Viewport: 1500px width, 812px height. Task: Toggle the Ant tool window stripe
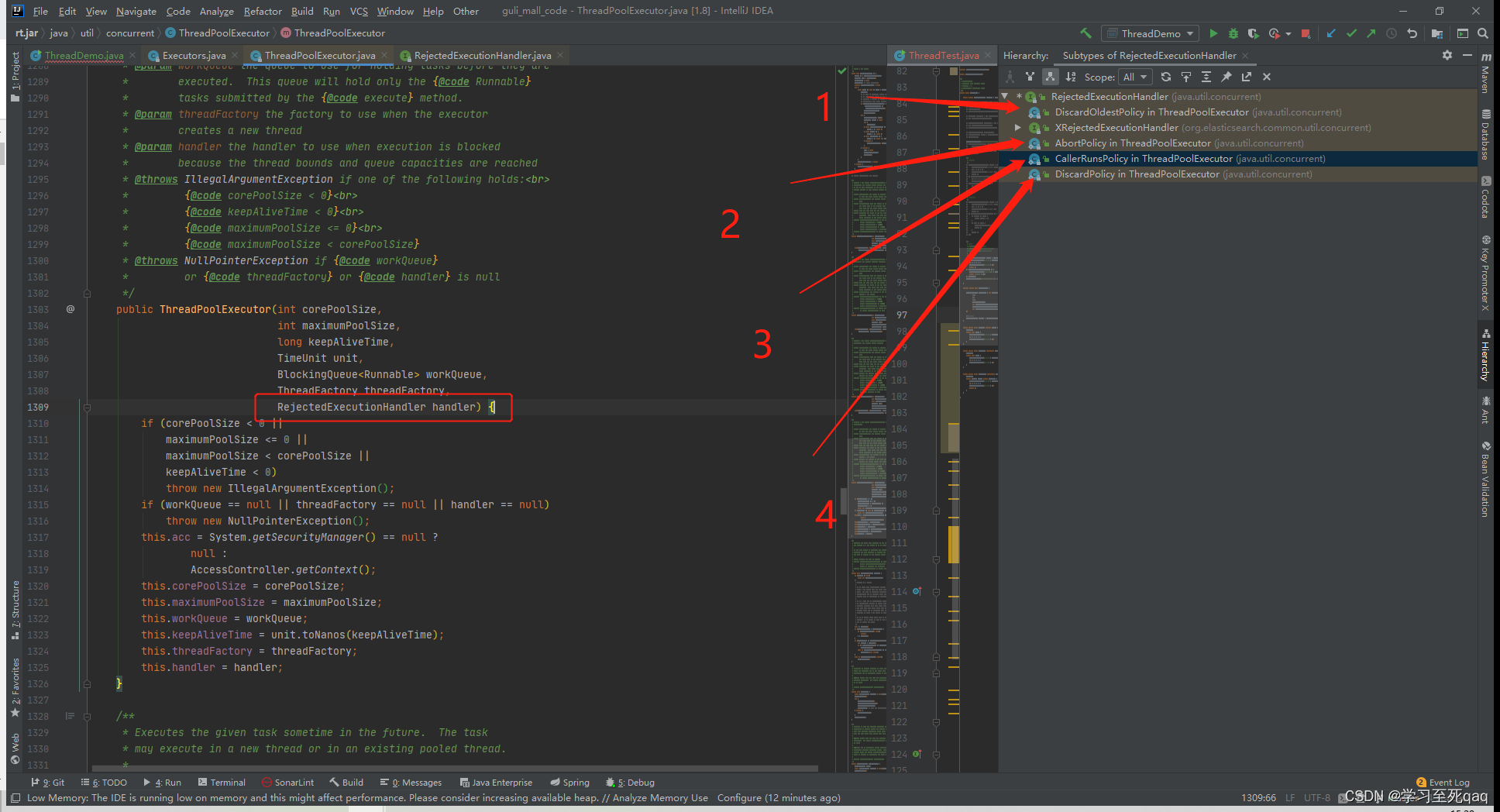1485,410
